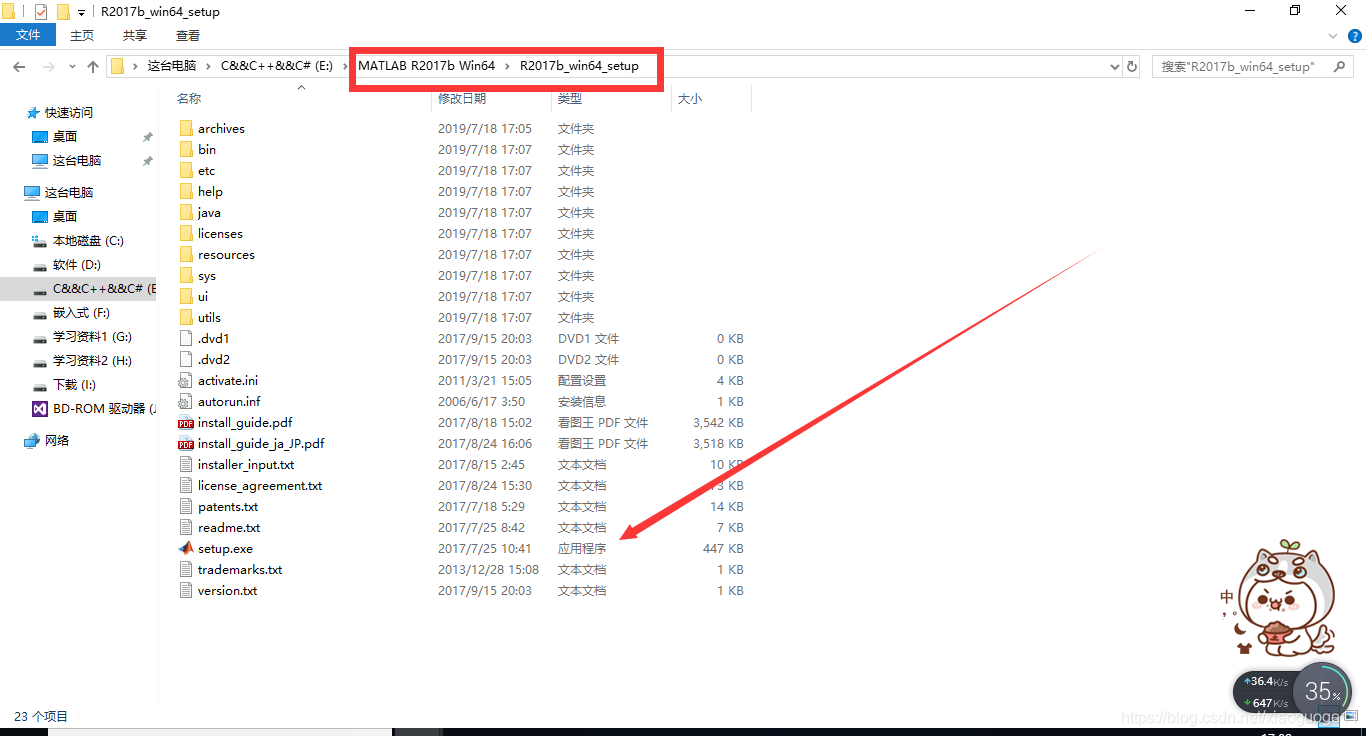Image resolution: width=1366 pixels, height=736 pixels.
Task: Click C&&C++&&C# (E:) breadcrumb segment
Action: click(276, 66)
